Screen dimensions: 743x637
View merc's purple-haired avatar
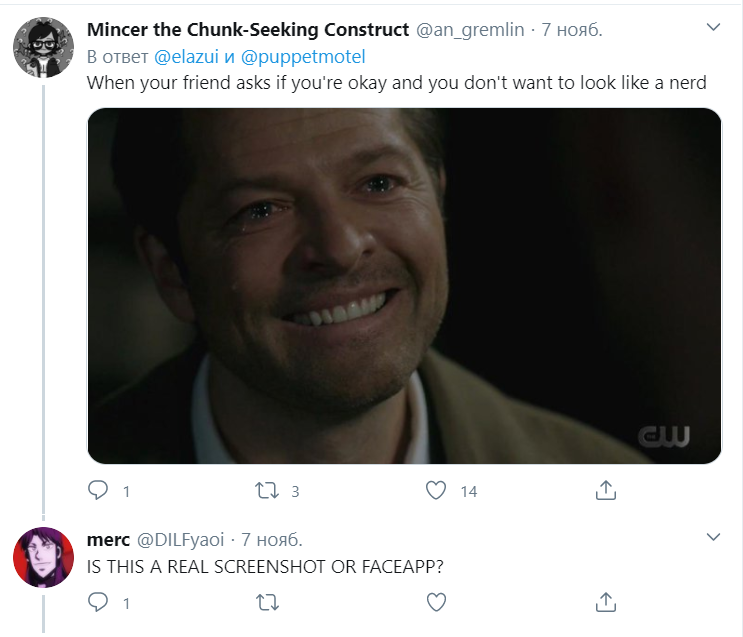pos(43,557)
